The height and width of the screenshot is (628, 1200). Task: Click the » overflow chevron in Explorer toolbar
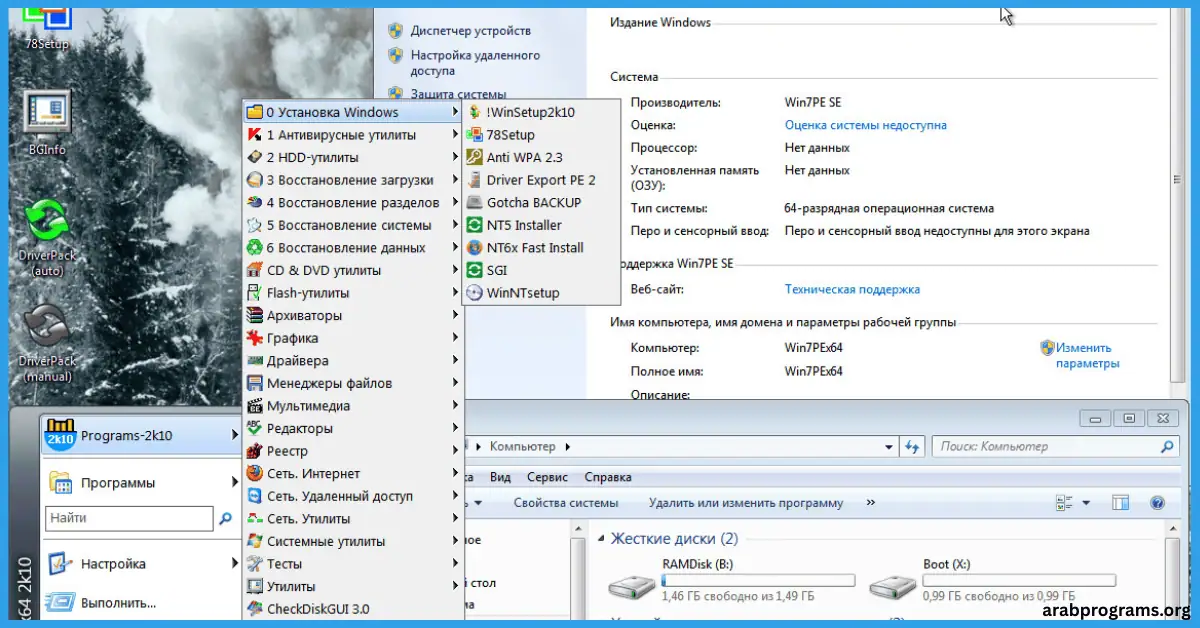click(870, 503)
